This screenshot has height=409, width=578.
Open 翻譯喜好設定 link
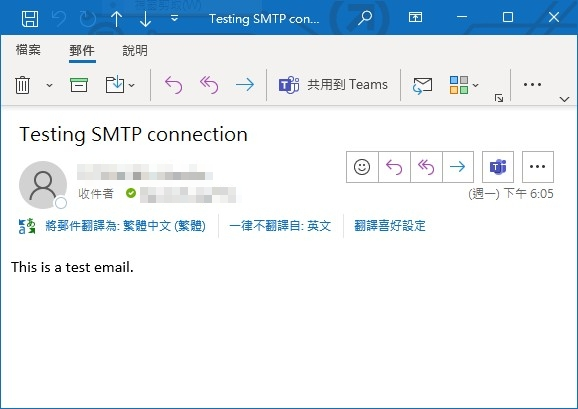tap(390, 226)
